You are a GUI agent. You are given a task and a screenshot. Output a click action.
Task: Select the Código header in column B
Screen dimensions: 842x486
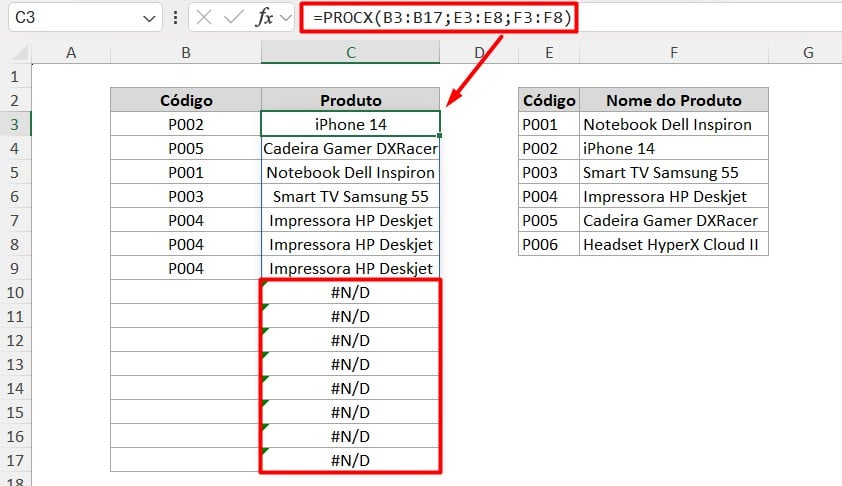186,100
